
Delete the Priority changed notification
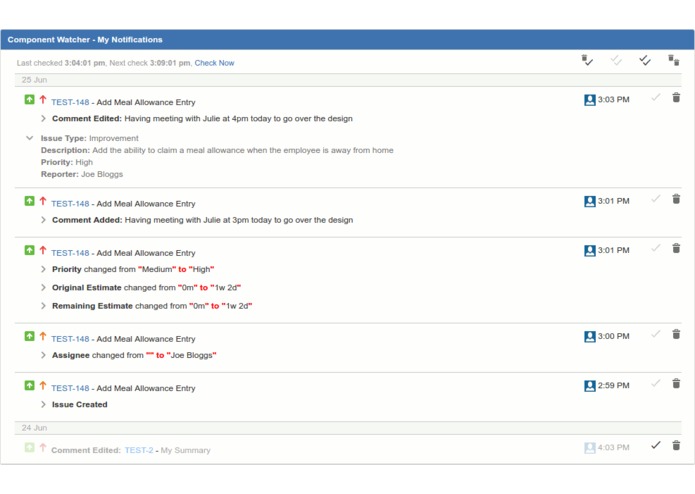tap(676, 248)
